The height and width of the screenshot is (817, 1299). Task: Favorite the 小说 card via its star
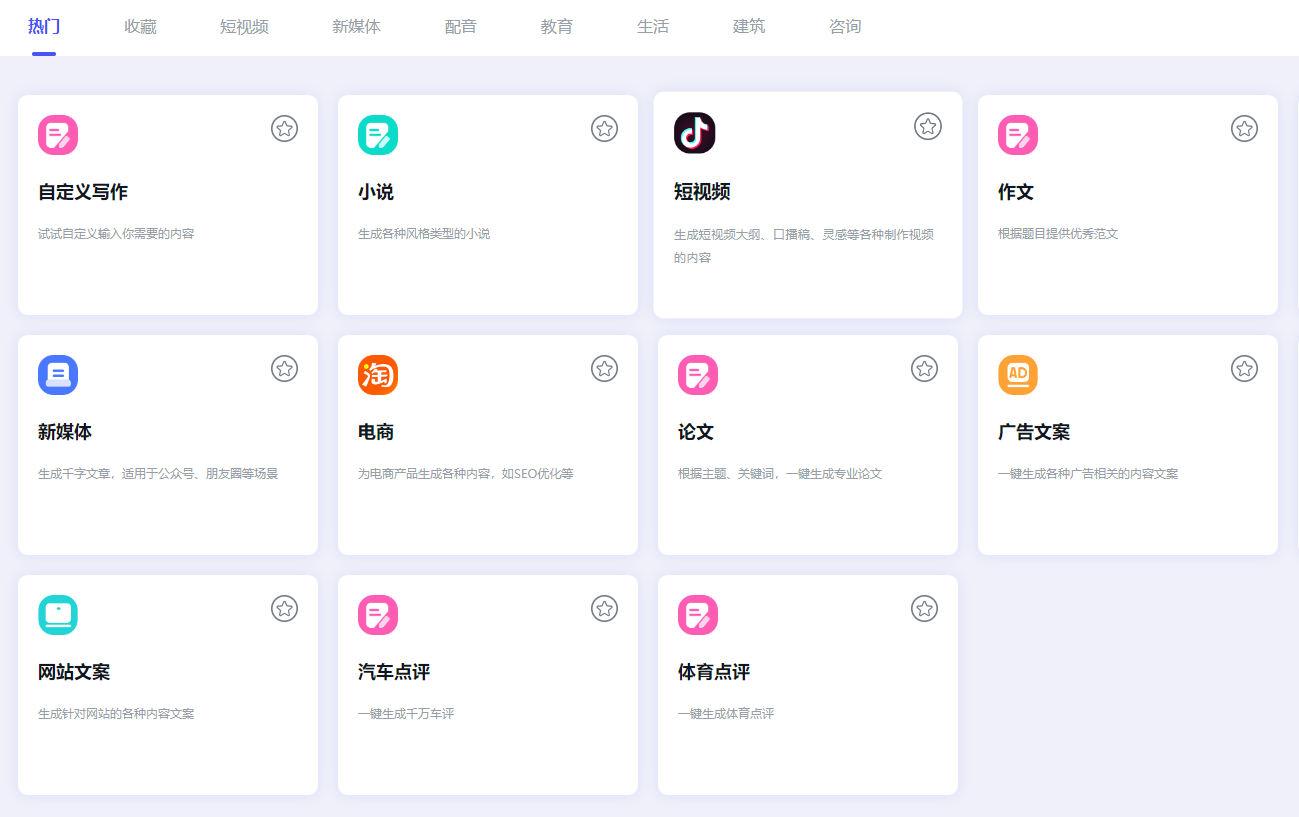[604, 128]
